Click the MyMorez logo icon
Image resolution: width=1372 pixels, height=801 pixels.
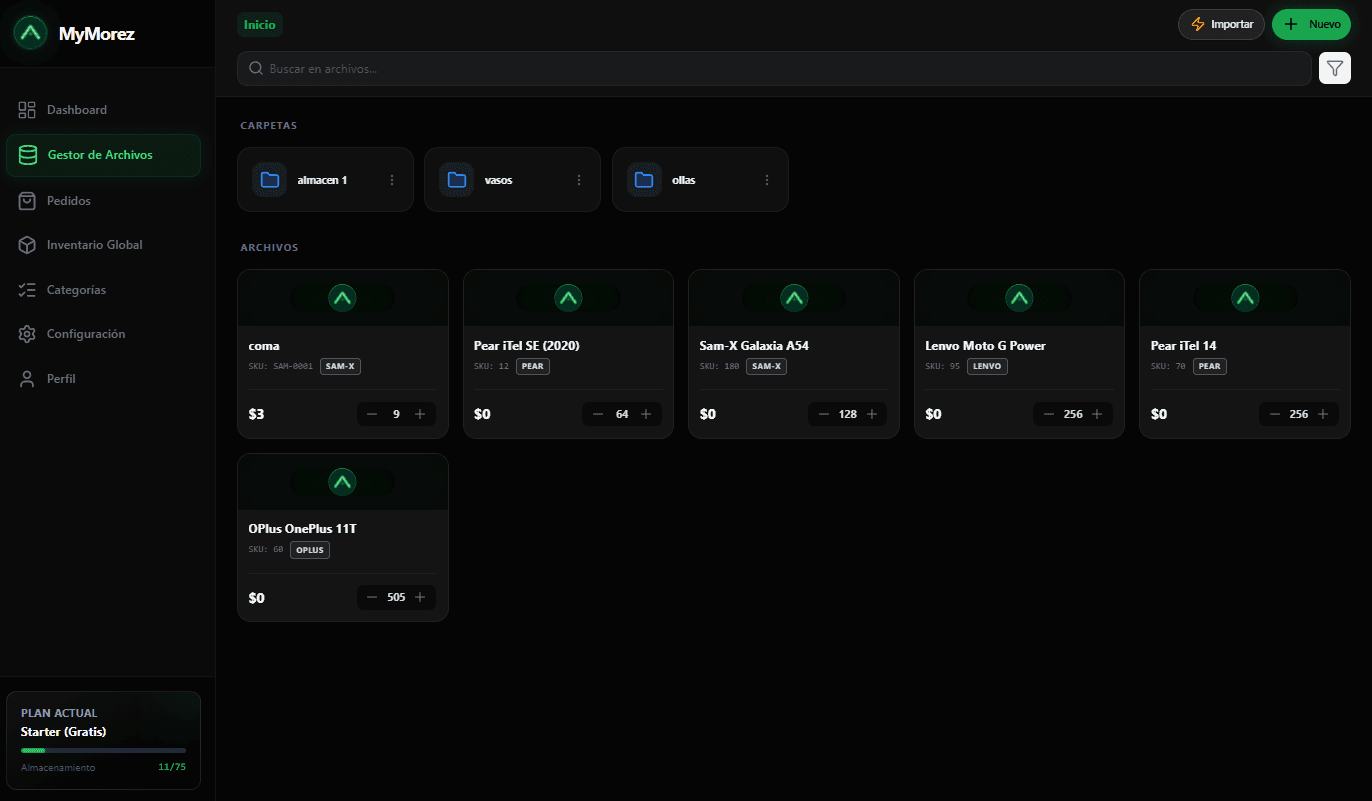pos(29,32)
